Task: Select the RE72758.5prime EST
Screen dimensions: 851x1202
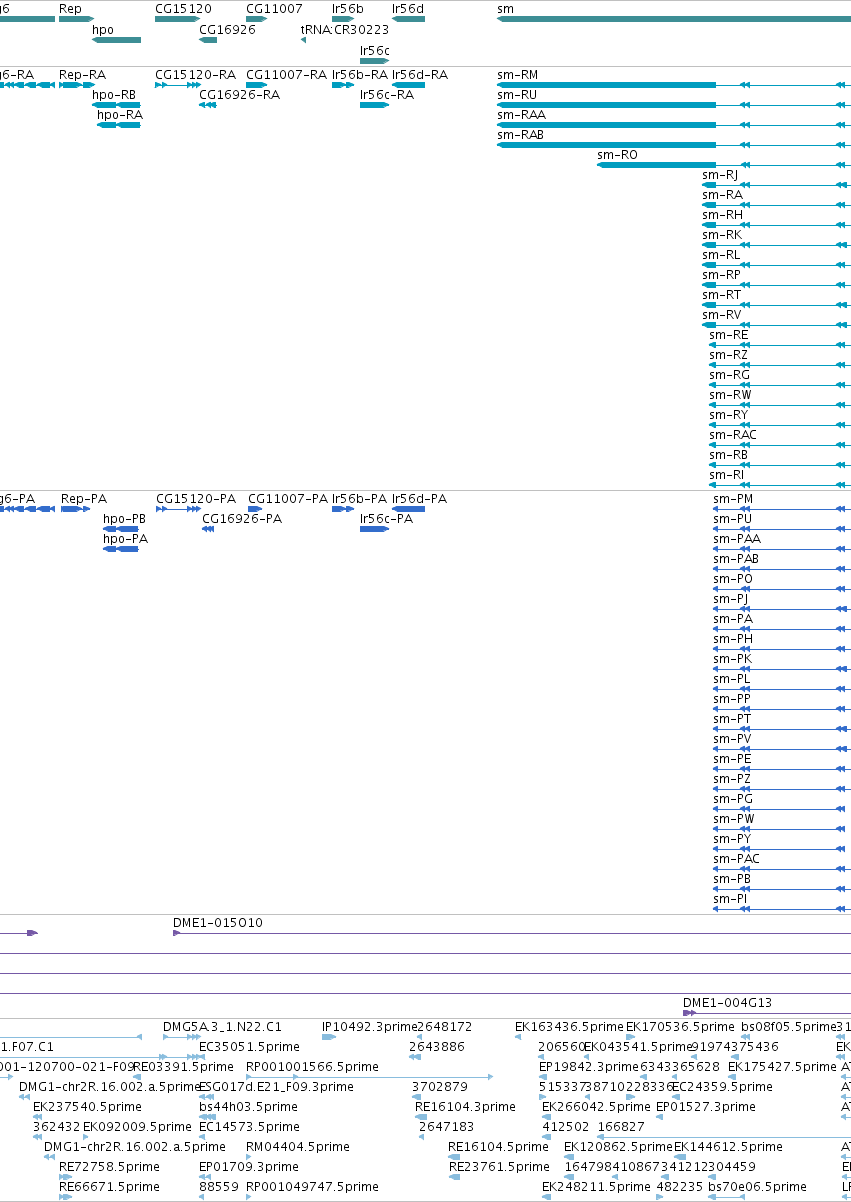Action: 64,1177
